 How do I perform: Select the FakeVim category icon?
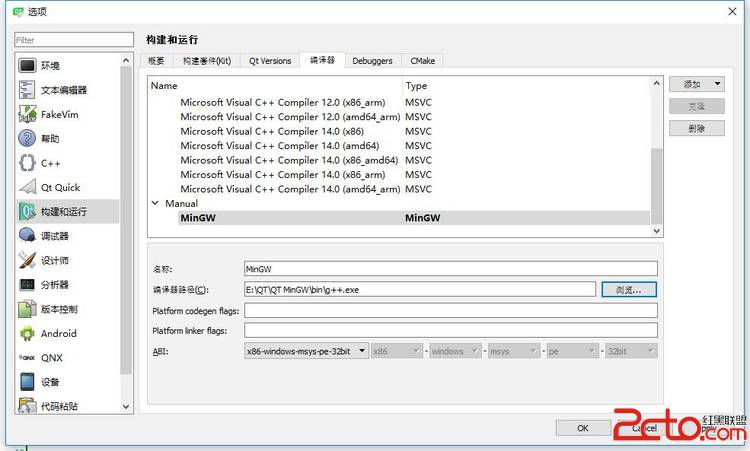point(27,114)
